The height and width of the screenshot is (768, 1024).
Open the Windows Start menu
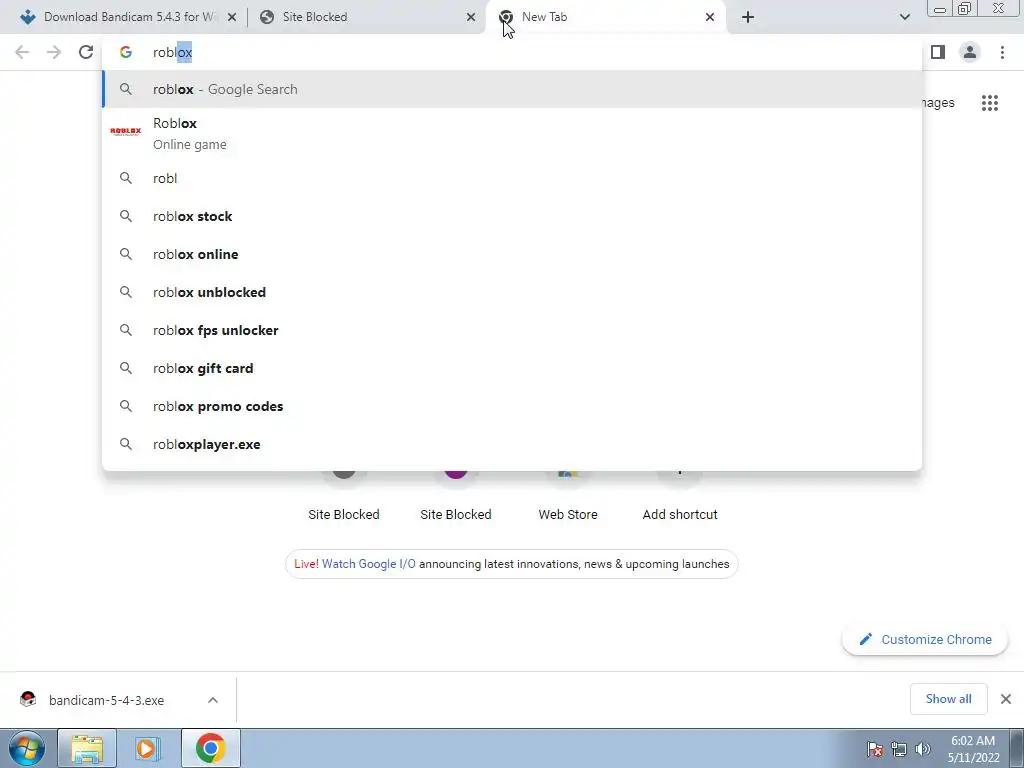(x=27, y=748)
